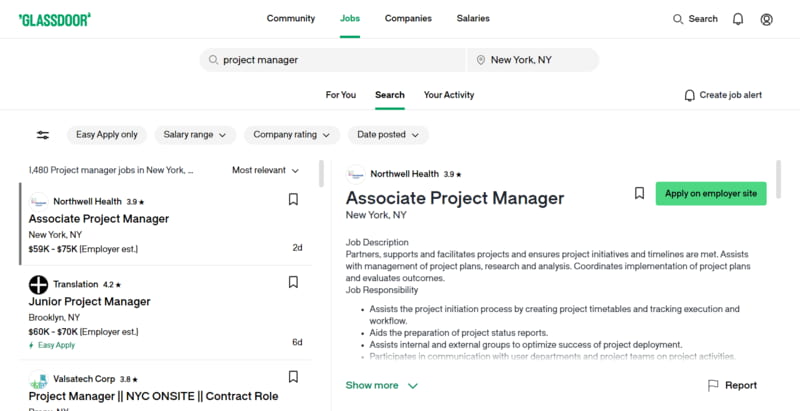Image resolution: width=800 pixels, height=411 pixels.
Task: Open the user profile icon
Action: [766, 19]
